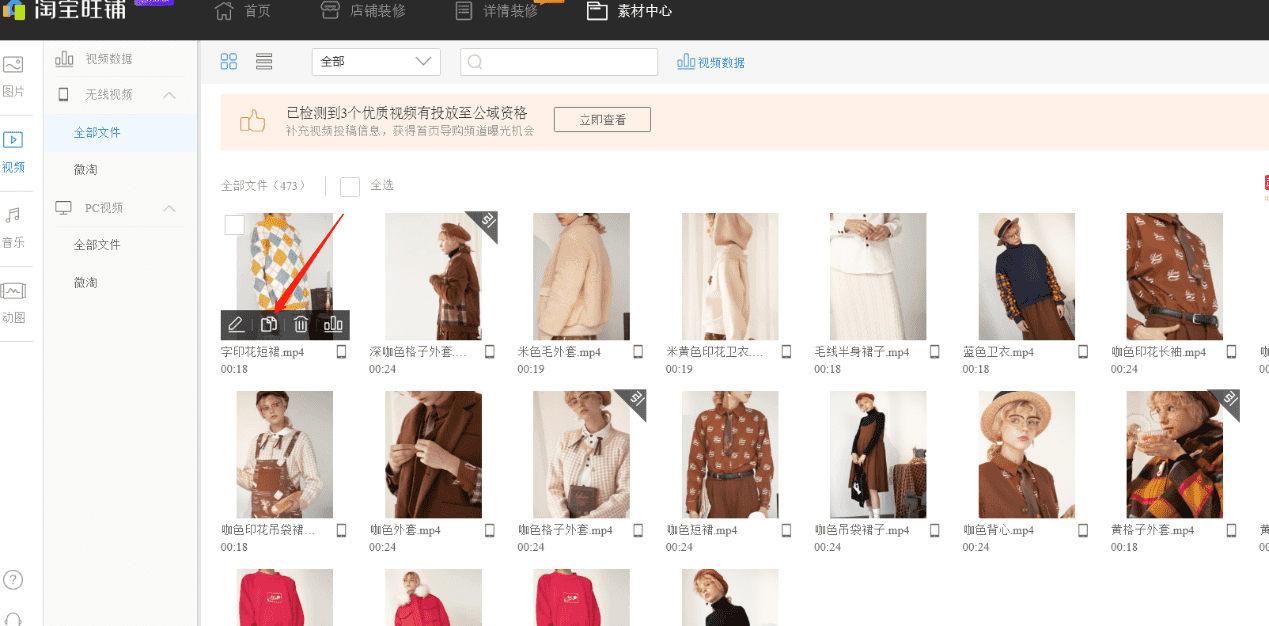Click the copy icon on 字印花短裙.mp4

coord(268,325)
